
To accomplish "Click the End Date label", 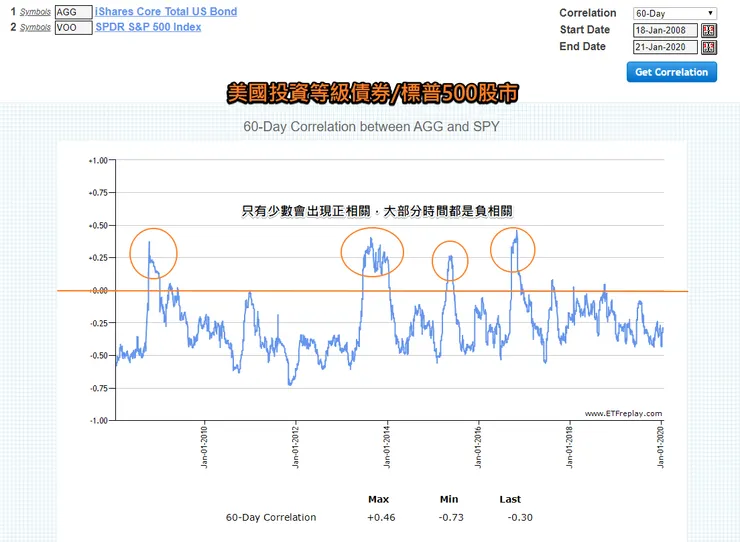I will pos(582,46).
